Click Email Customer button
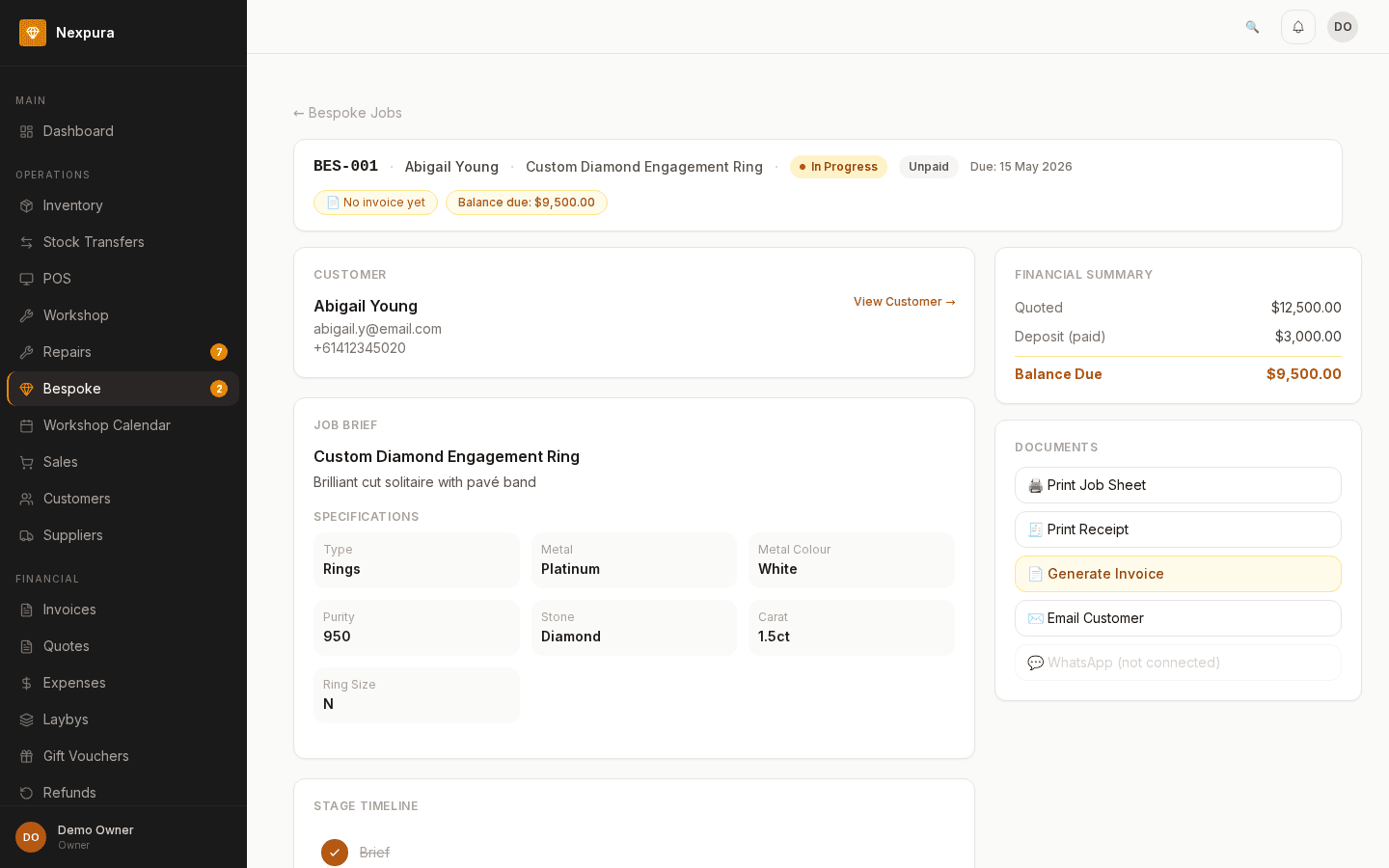This screenshot has height=868, width=1389. 1178,618
